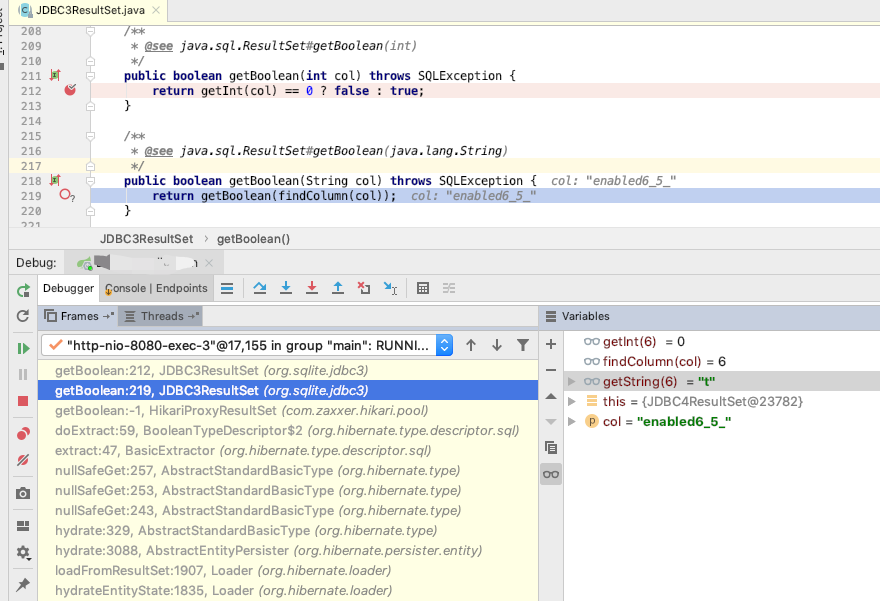This screenshot has height=601, width=880.
Task: Click the Evaluate Expression icon
Action: coord(423,288)
